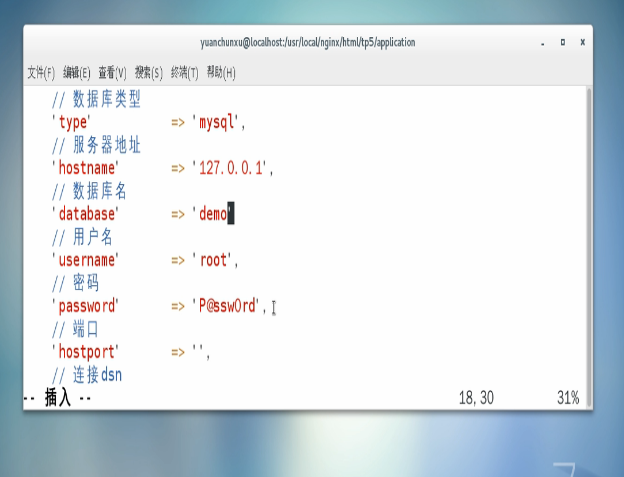Viewport: 624px width, 477px height.
Task: Click the '=>' arrow on password line
Action: tap(178, 307)
